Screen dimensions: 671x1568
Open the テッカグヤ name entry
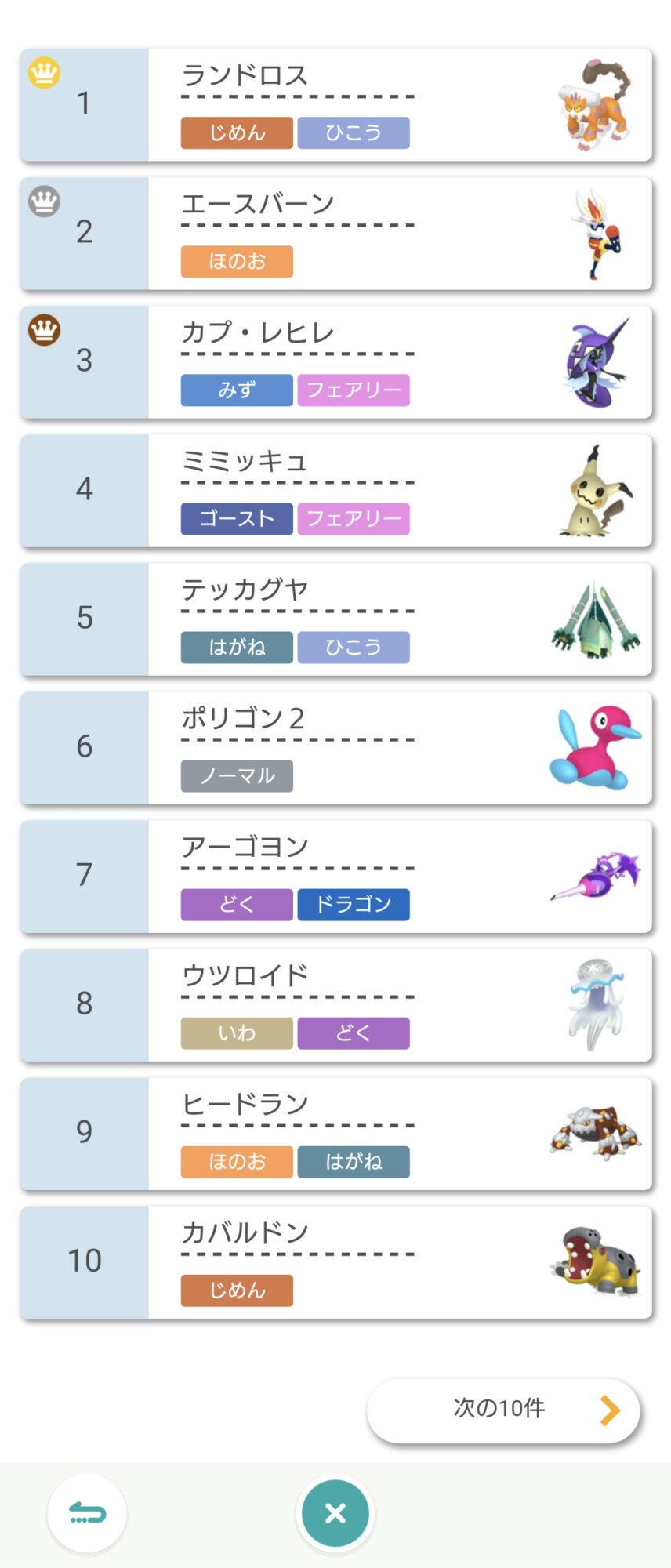click(x=245, y=590)
